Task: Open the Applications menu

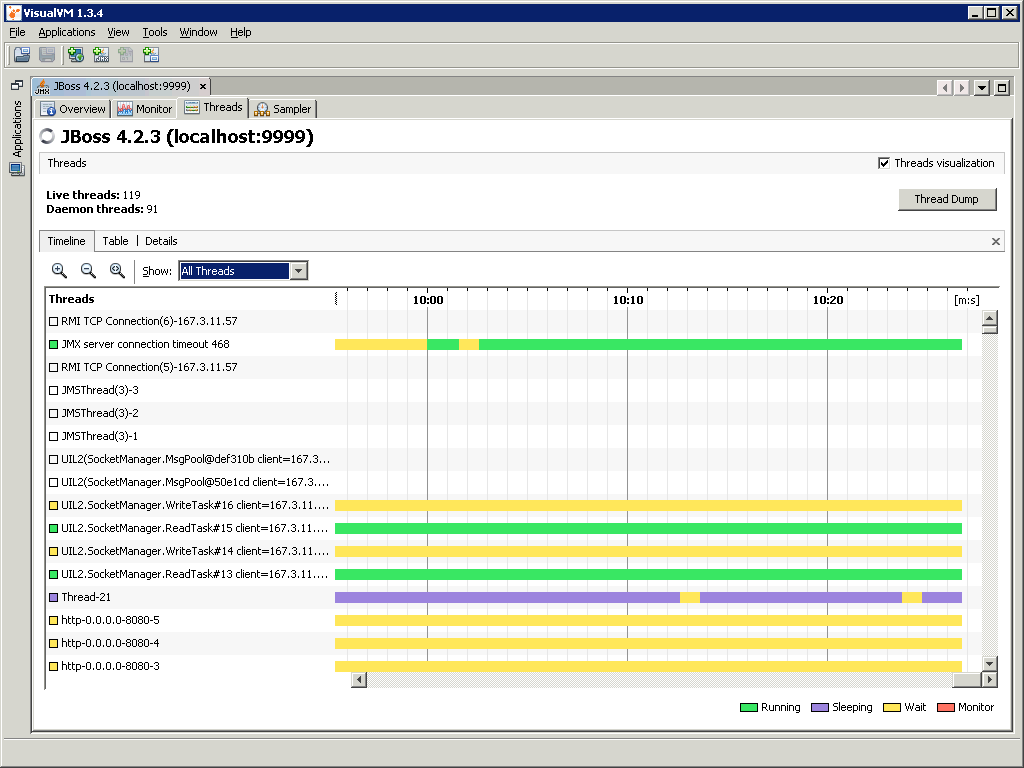Action: tap(67, 32)
